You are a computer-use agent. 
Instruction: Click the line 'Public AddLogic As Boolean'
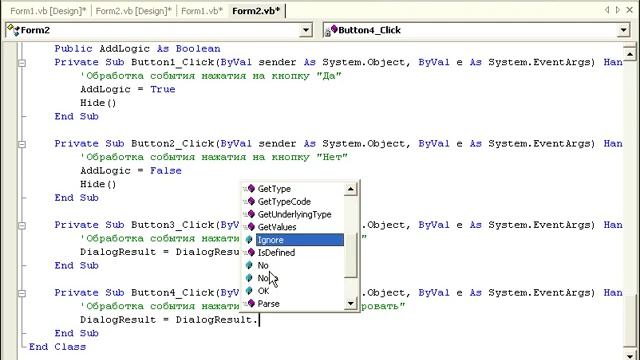click(x=138, y=49)
